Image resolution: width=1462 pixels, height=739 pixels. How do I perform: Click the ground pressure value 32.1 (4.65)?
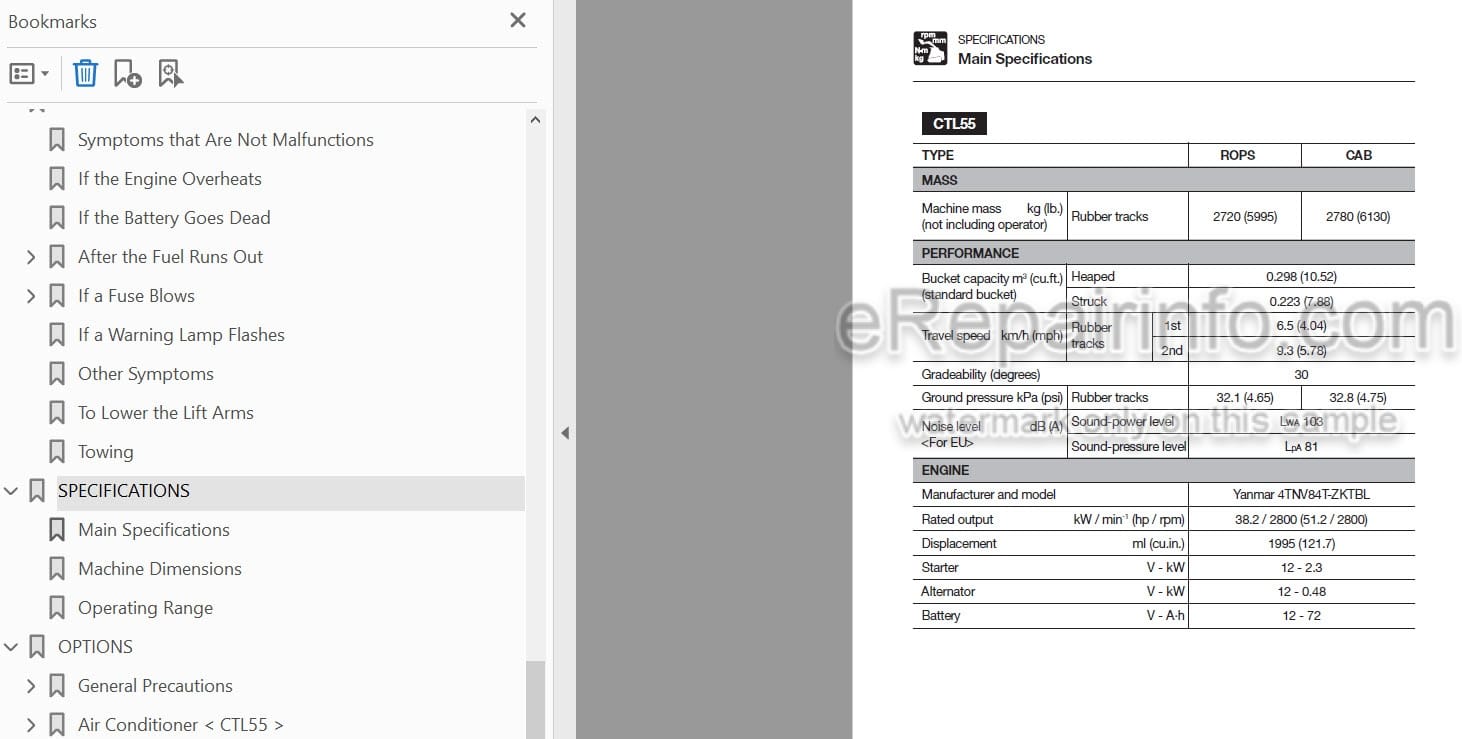click(x=1245, y=397)
